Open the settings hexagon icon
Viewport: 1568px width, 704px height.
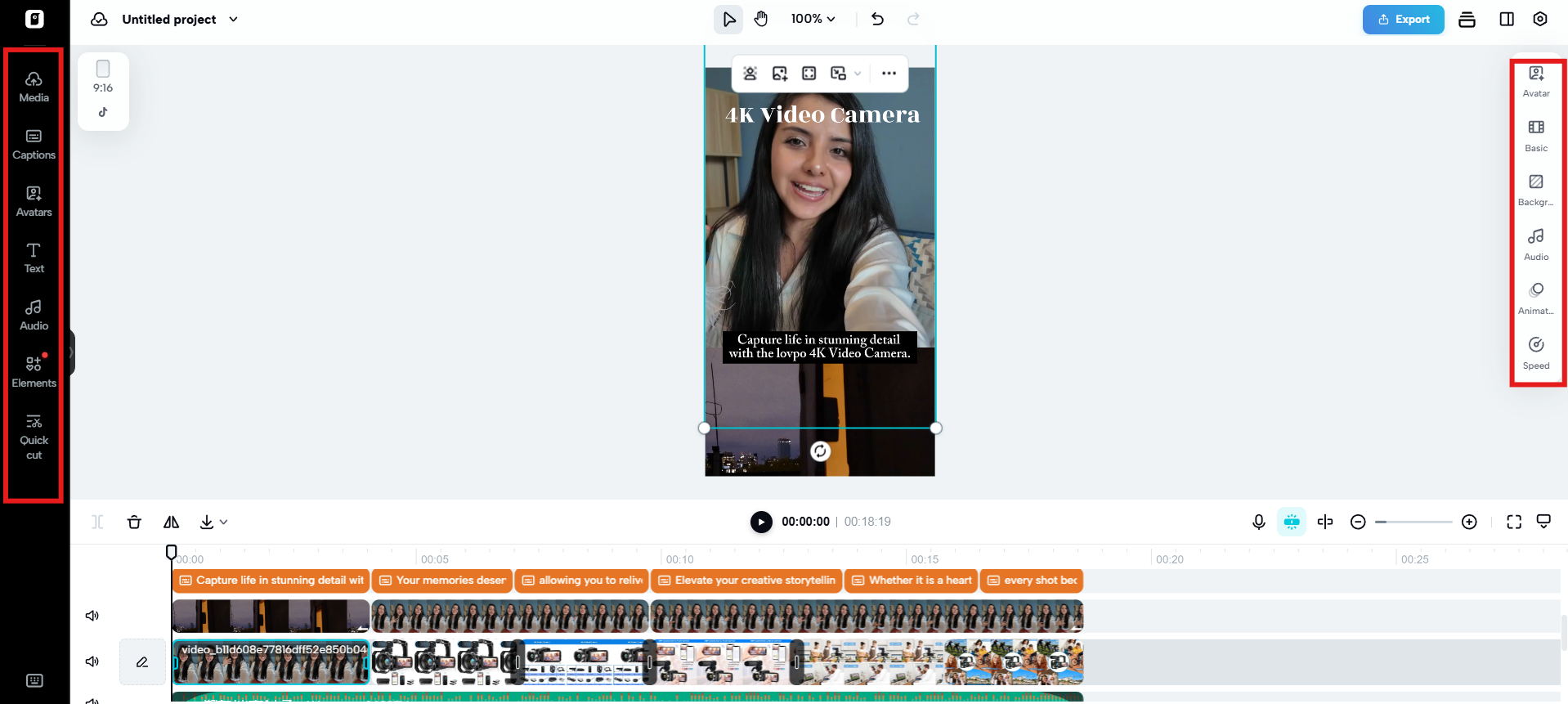(x=1540, y=19)
